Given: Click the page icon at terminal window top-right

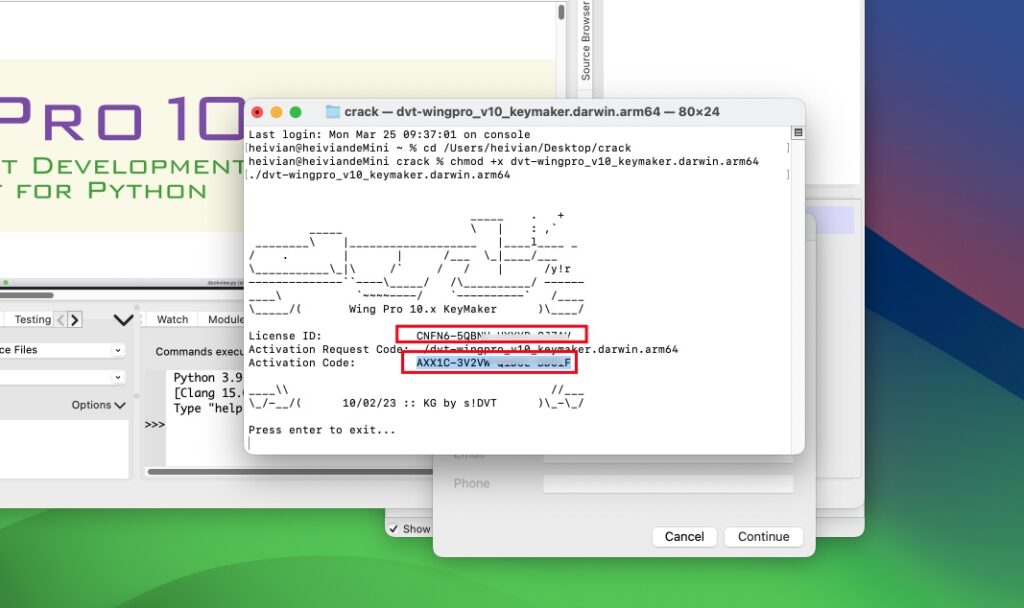Looking at the screenshot, I should pos(796,131).
